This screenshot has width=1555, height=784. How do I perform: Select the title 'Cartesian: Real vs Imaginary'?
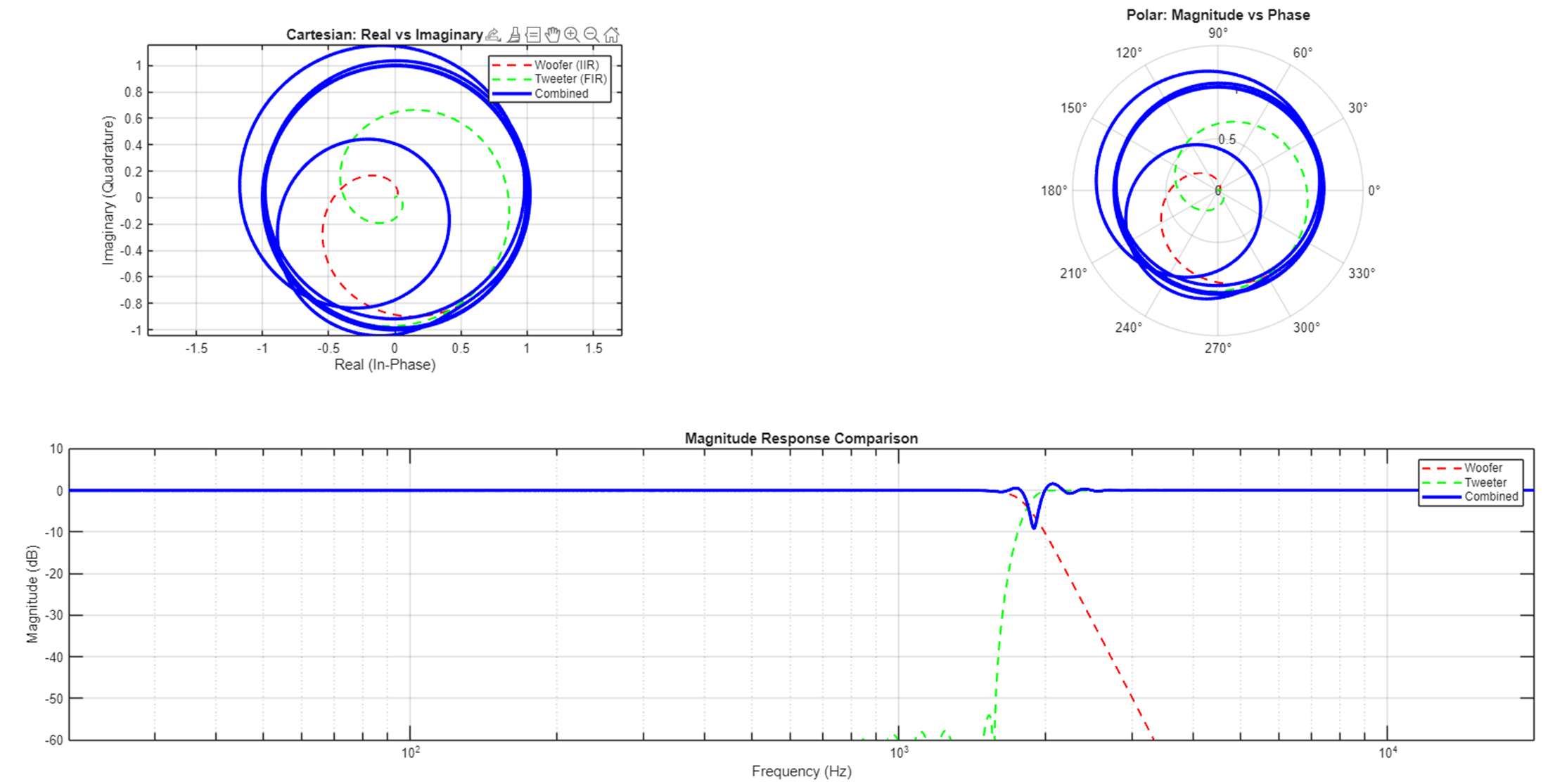coord(384,34)
